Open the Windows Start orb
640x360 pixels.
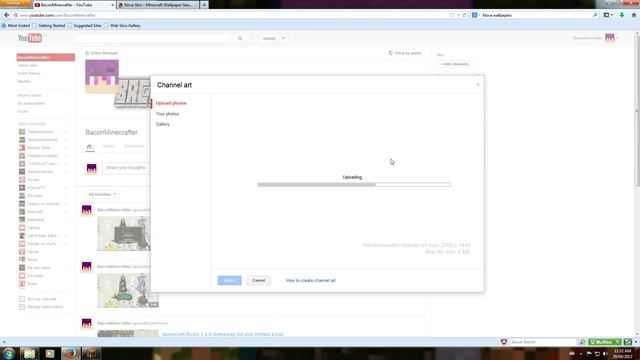(9, 353)
